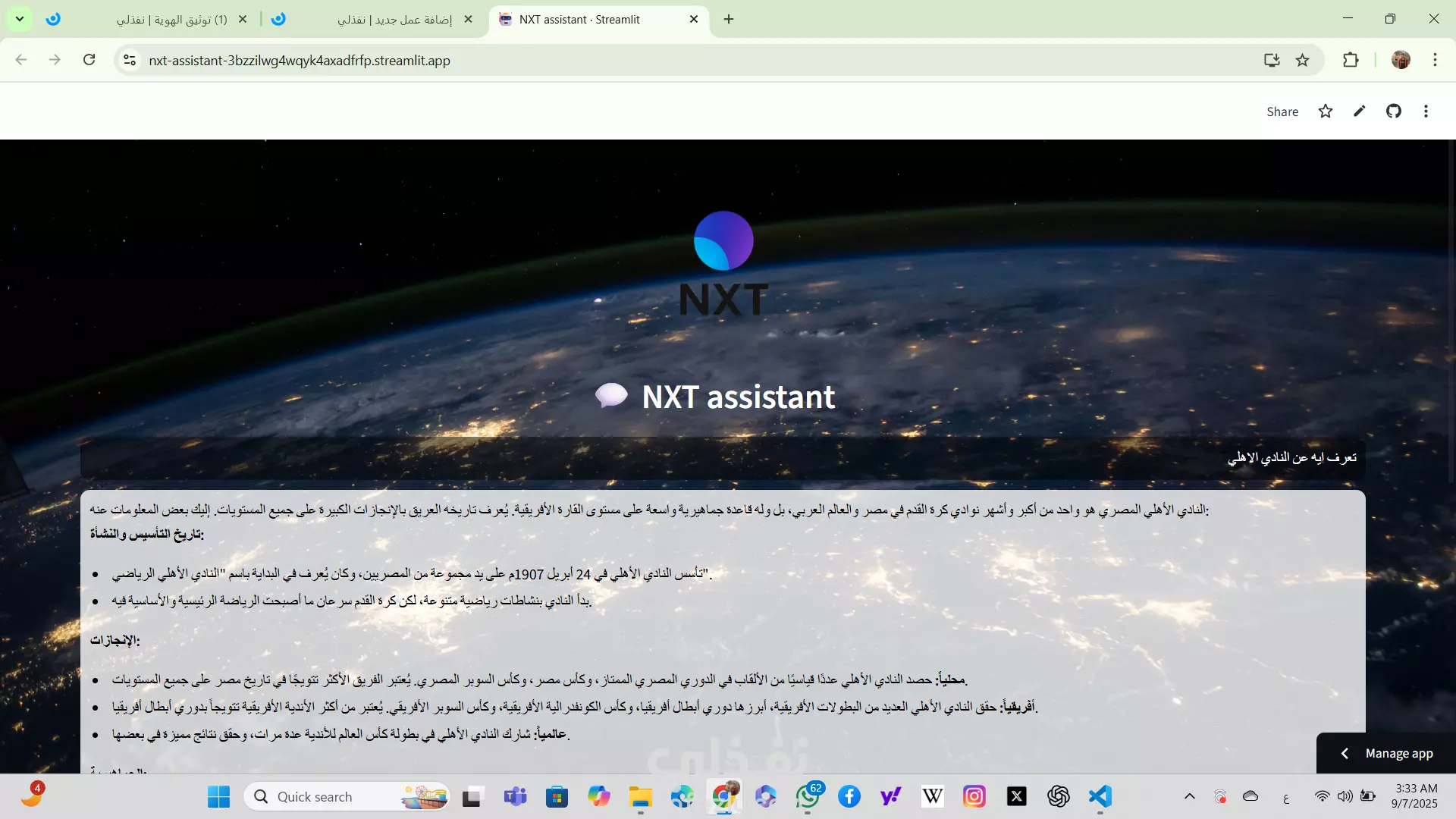Open WhatsApp with 62 notifications

pyautogui.click(x=808, y=796)
